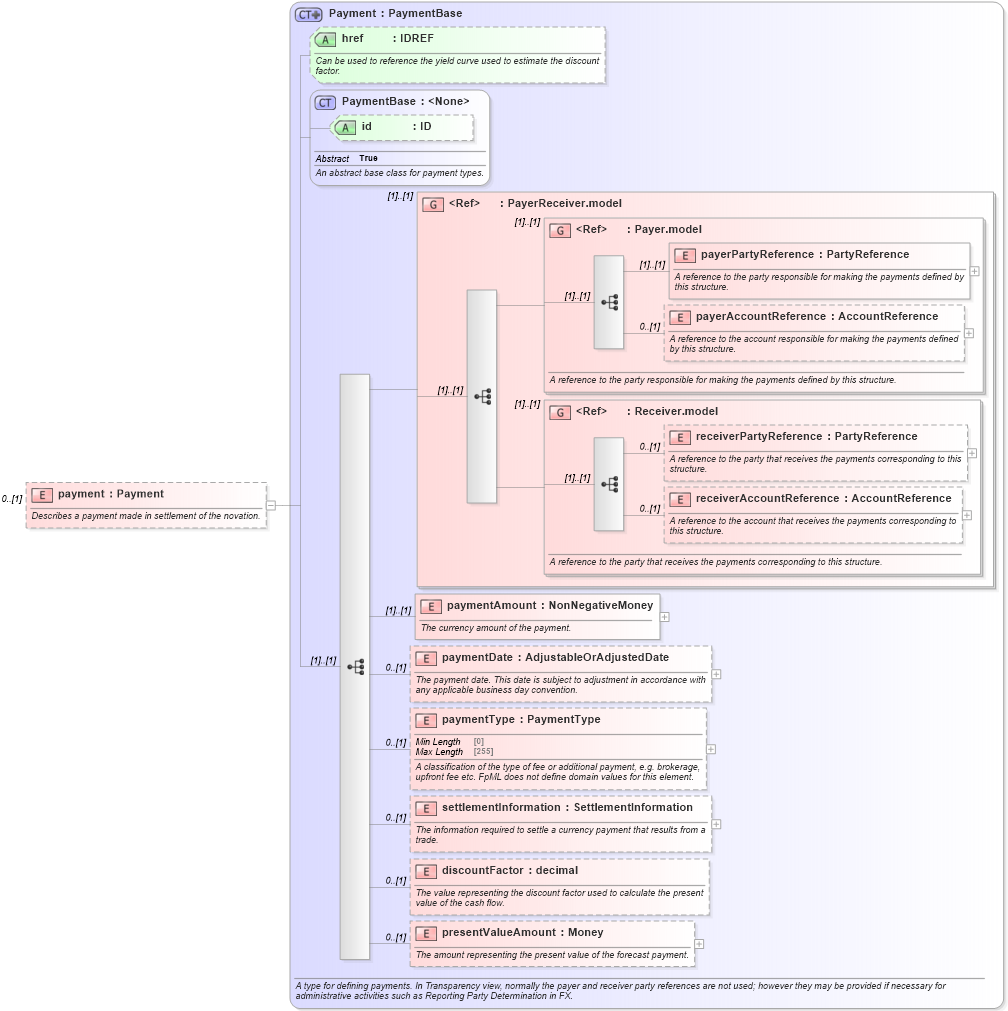Expand receiverAccountReference via its plus box

point(967,515)
